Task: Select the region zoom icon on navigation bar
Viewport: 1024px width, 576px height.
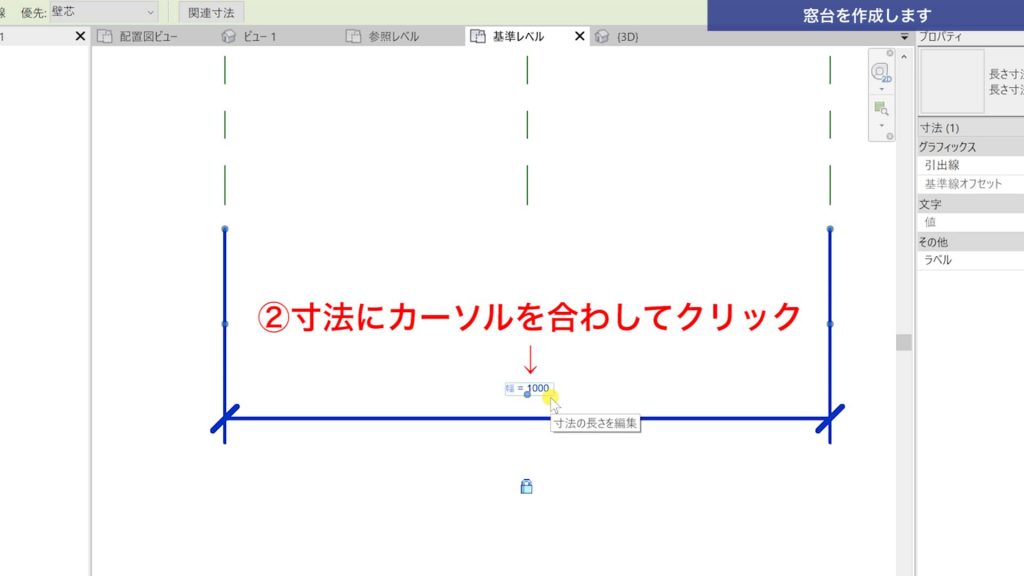Action: (x=880, y=107)
